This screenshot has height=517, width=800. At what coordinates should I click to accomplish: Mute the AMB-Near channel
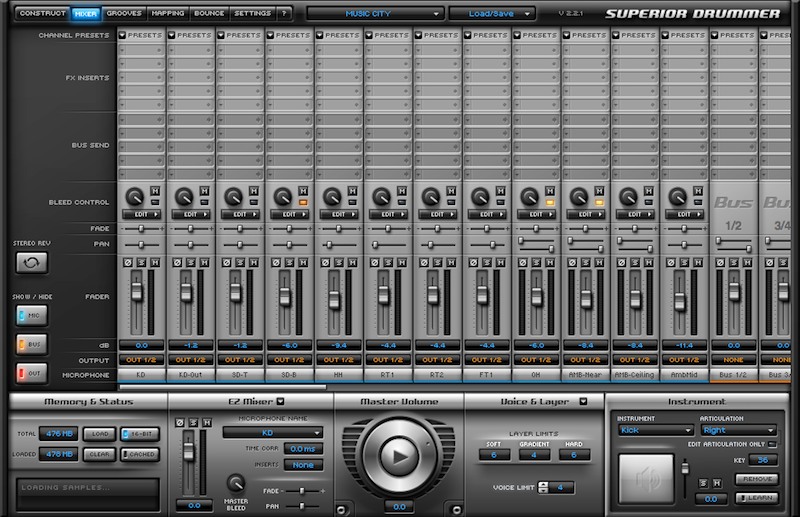tap(599, 263)
